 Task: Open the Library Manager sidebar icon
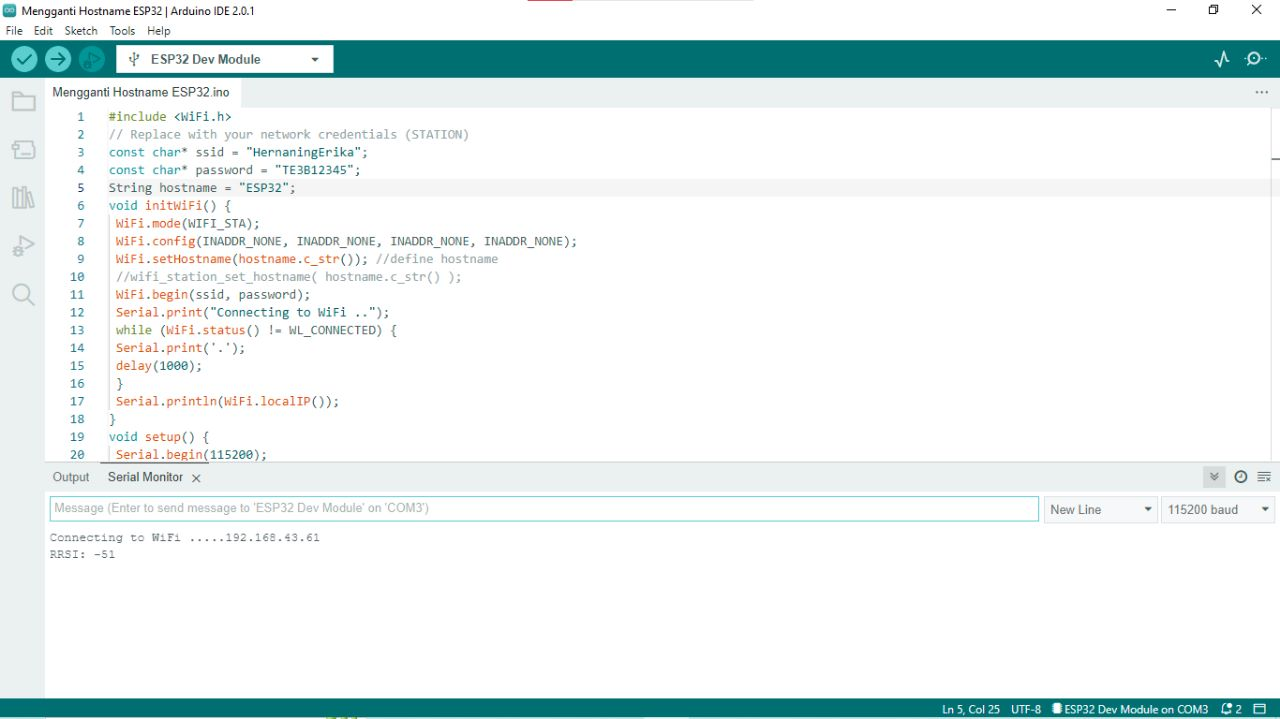(x=23, y=197)
